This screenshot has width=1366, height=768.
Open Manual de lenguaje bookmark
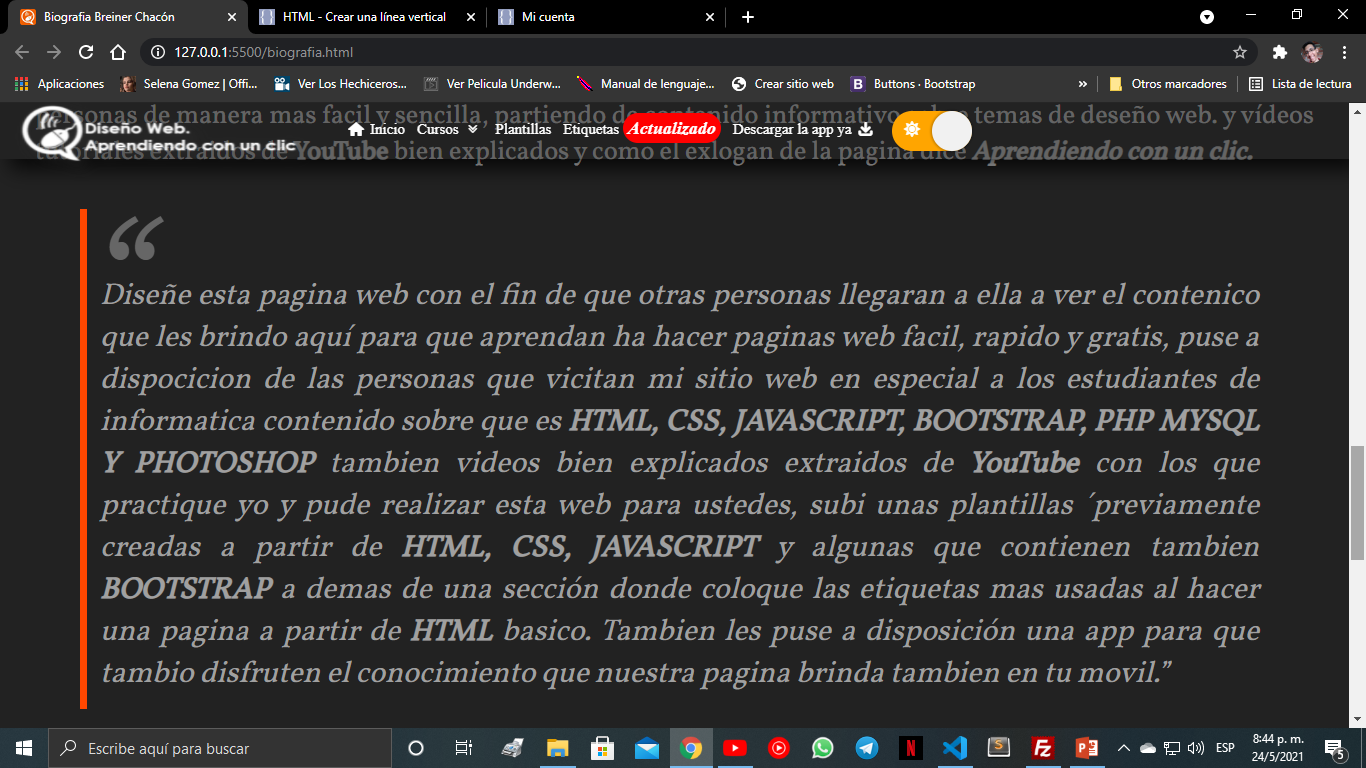tap(645, 84)
